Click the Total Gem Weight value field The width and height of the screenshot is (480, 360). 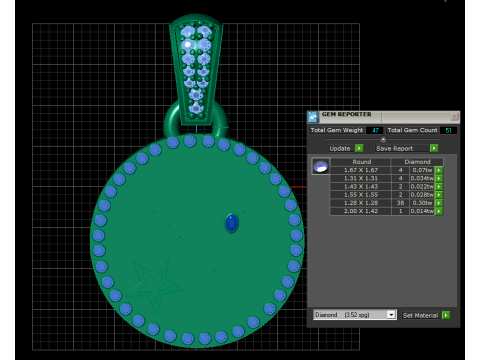[x=374, y=130]
